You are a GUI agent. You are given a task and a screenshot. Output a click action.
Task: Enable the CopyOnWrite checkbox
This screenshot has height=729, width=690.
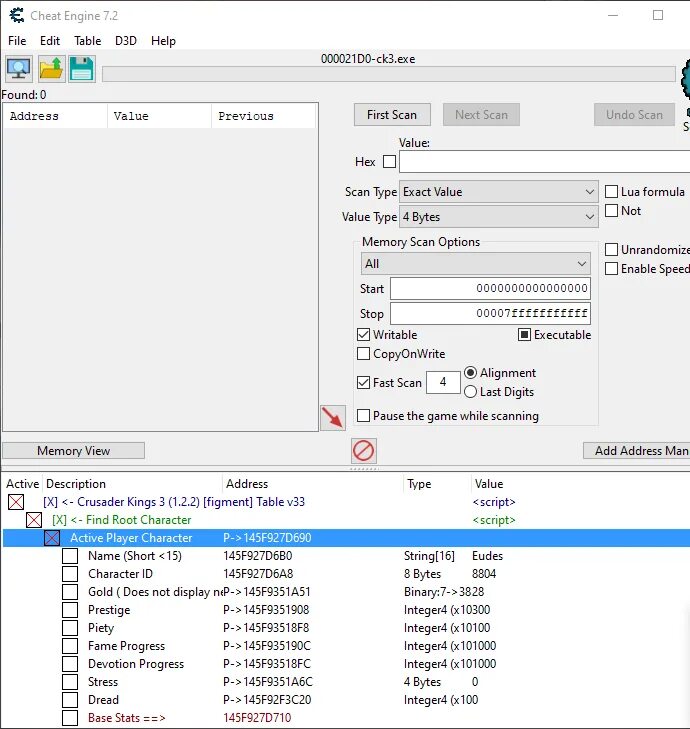coord(364,354)
